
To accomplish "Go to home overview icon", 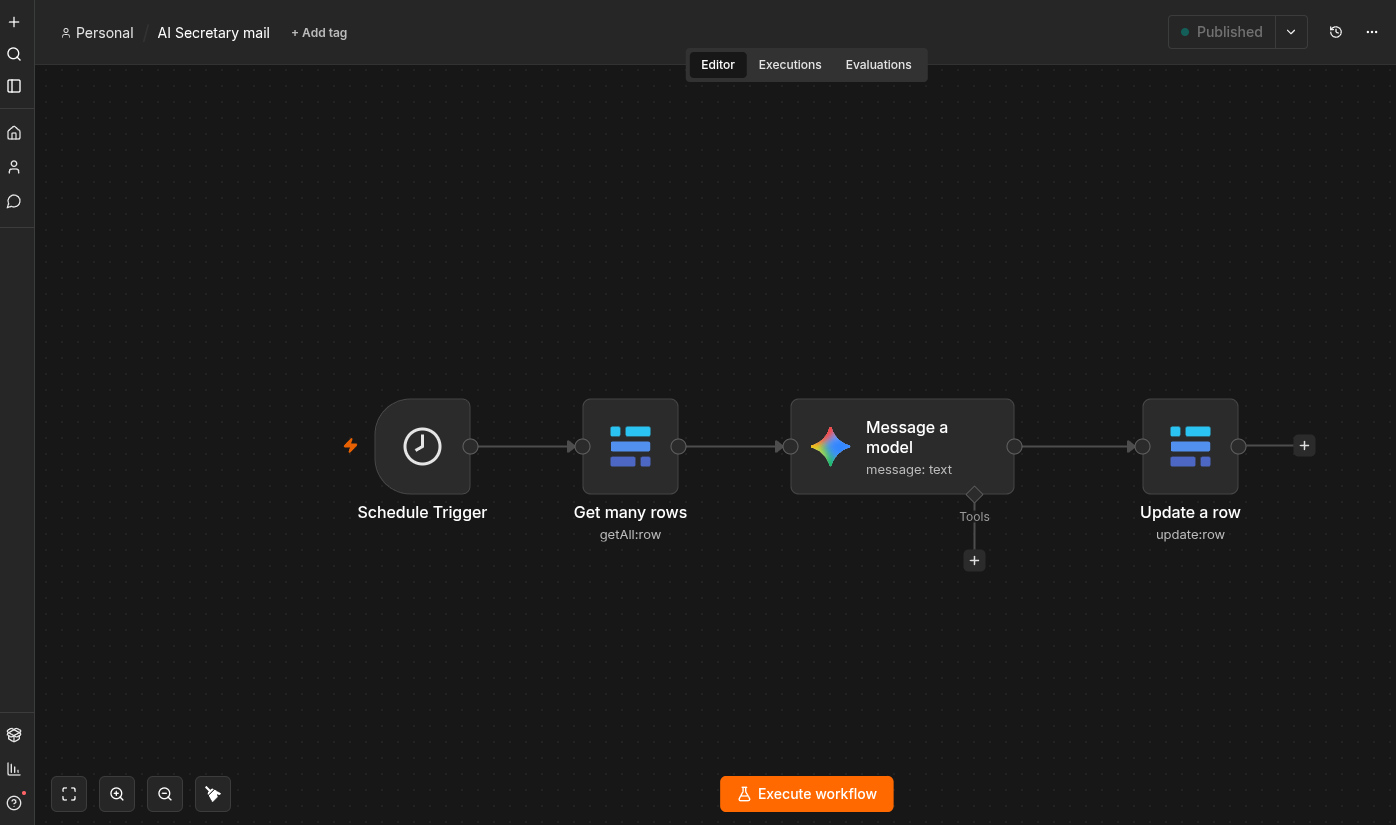I will pos(14,133).
